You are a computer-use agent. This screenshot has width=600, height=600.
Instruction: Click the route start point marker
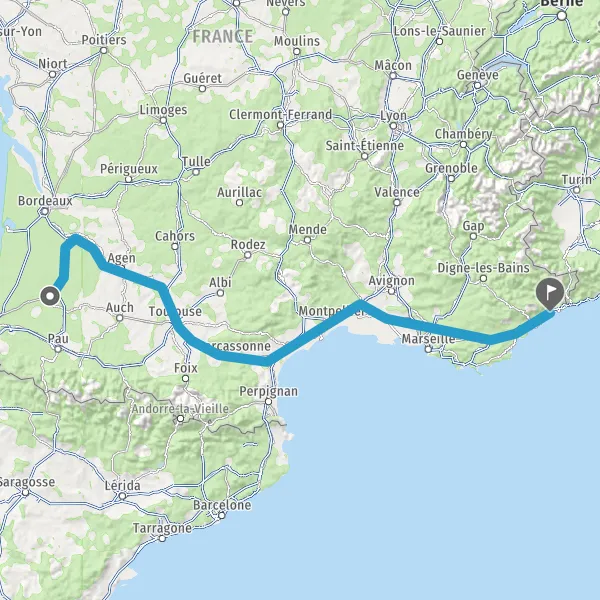[51, 296]
